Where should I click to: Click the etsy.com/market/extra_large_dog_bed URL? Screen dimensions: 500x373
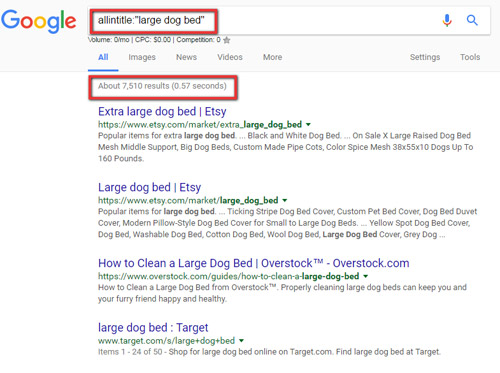(200, 125)
